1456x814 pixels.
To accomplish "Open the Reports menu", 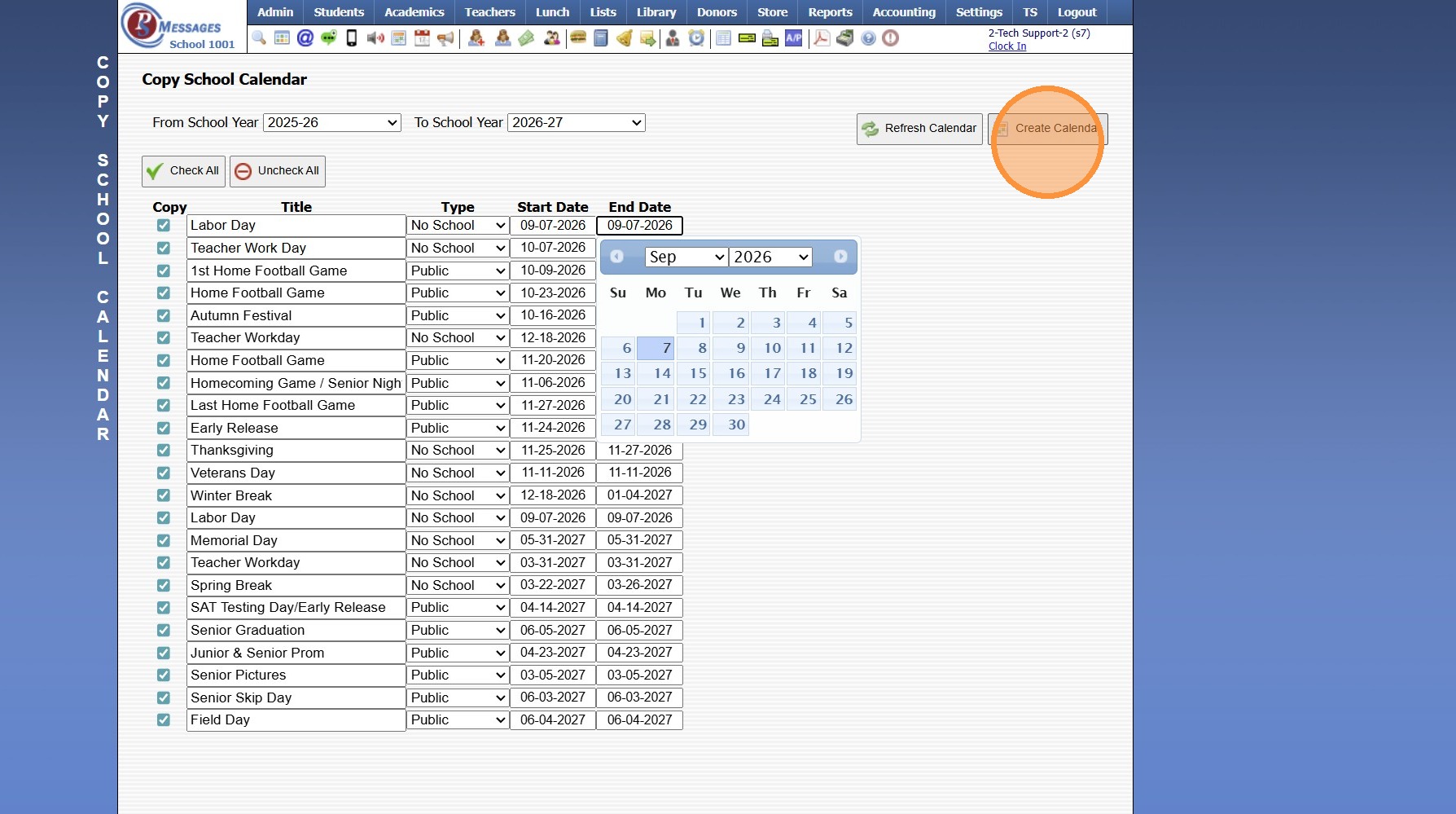I will tap(830, 12).
